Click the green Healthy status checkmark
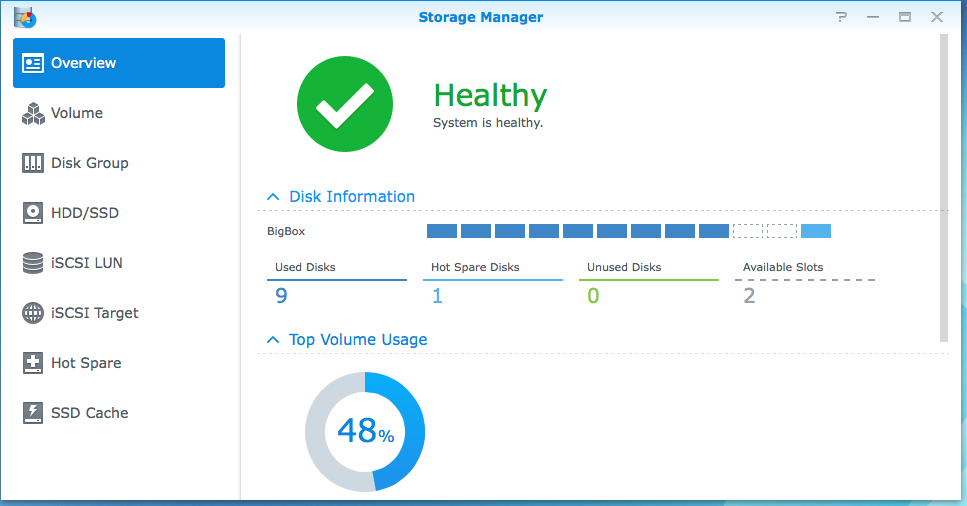 (x=344, y=105)
